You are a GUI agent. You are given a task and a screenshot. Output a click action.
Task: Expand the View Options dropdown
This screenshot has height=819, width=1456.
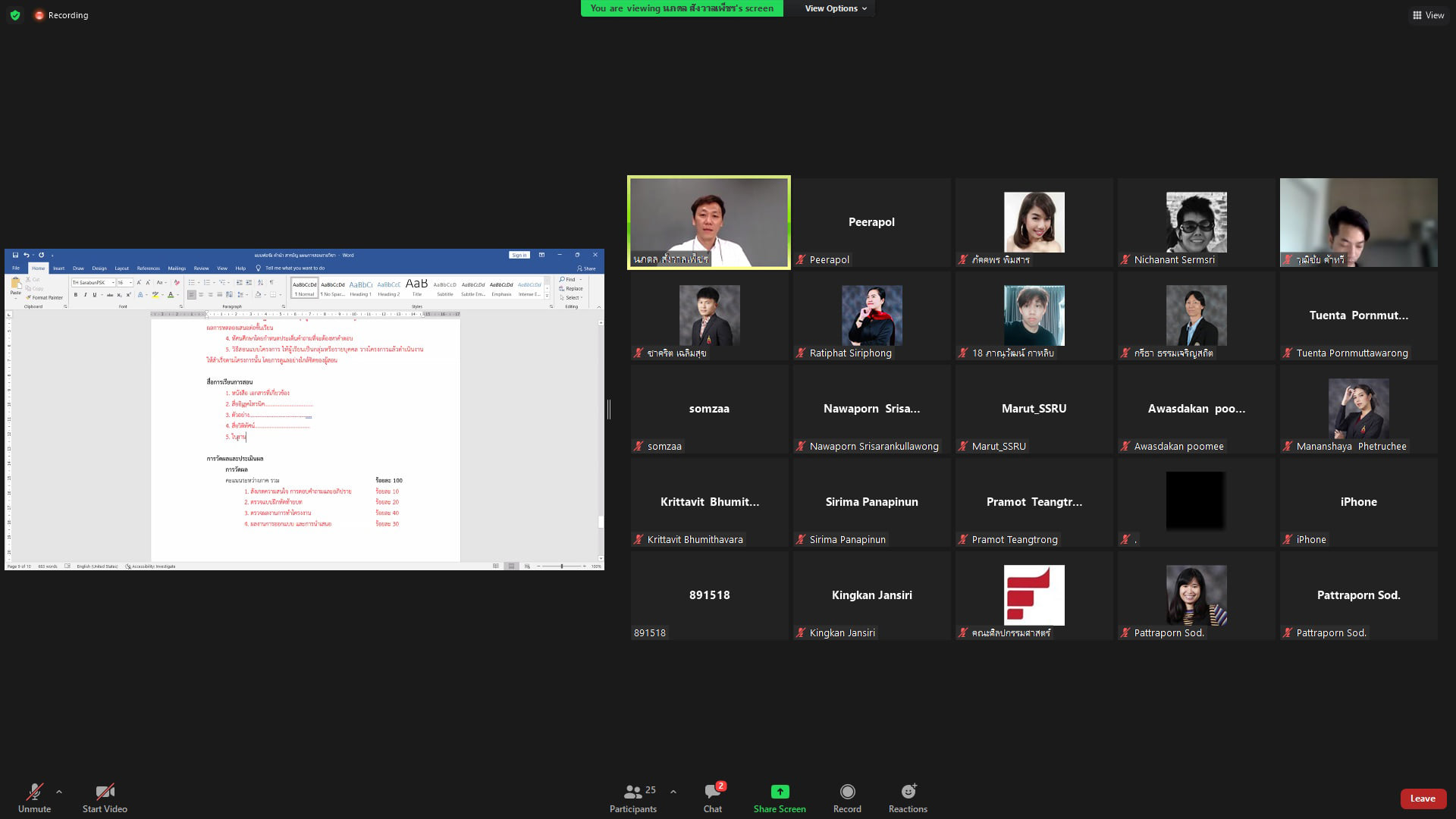(835, 8)
